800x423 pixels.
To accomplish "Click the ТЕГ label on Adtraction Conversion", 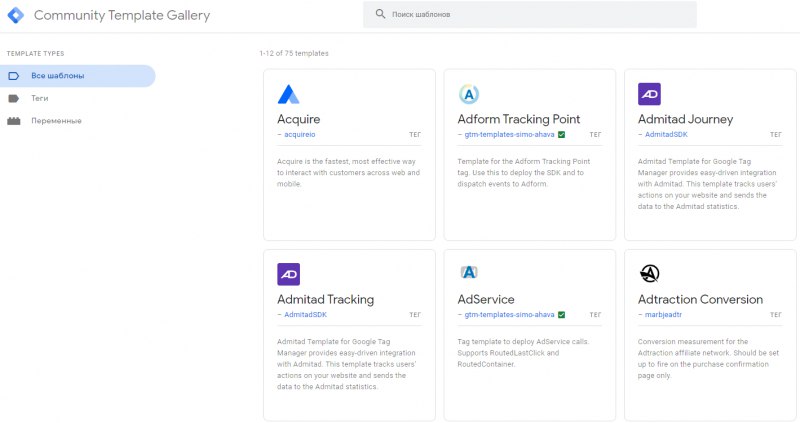I will [776, 315].
